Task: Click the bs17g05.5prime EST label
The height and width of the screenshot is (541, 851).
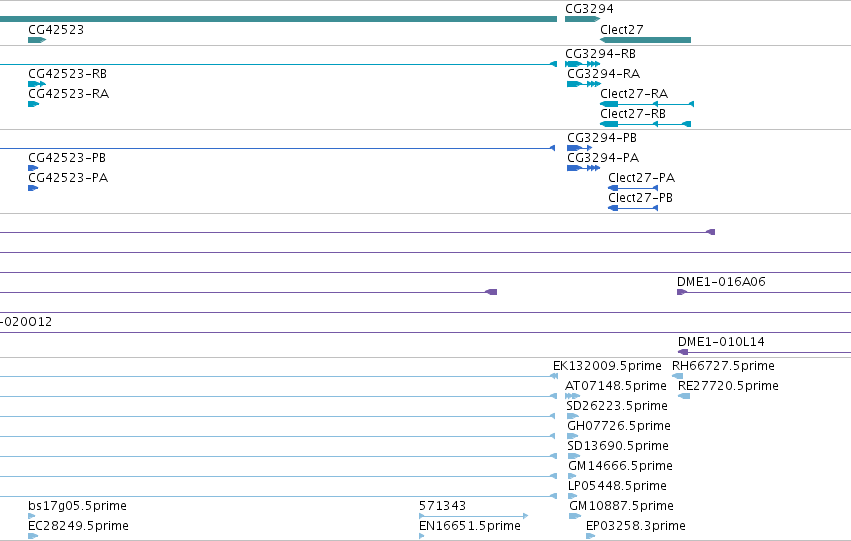Action: tap(78, 506)
